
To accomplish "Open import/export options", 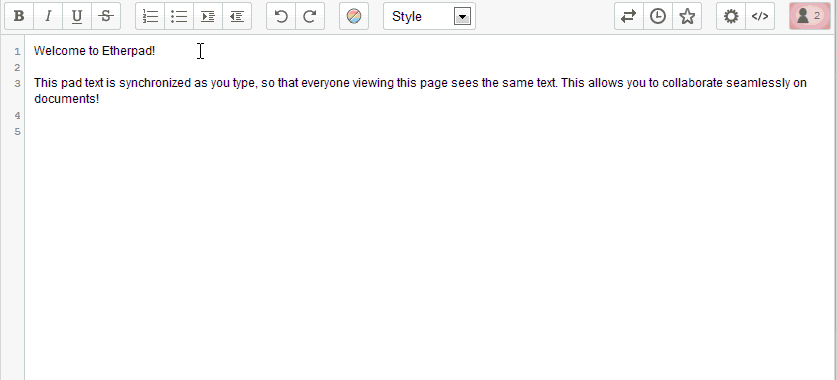I will 629,16.
